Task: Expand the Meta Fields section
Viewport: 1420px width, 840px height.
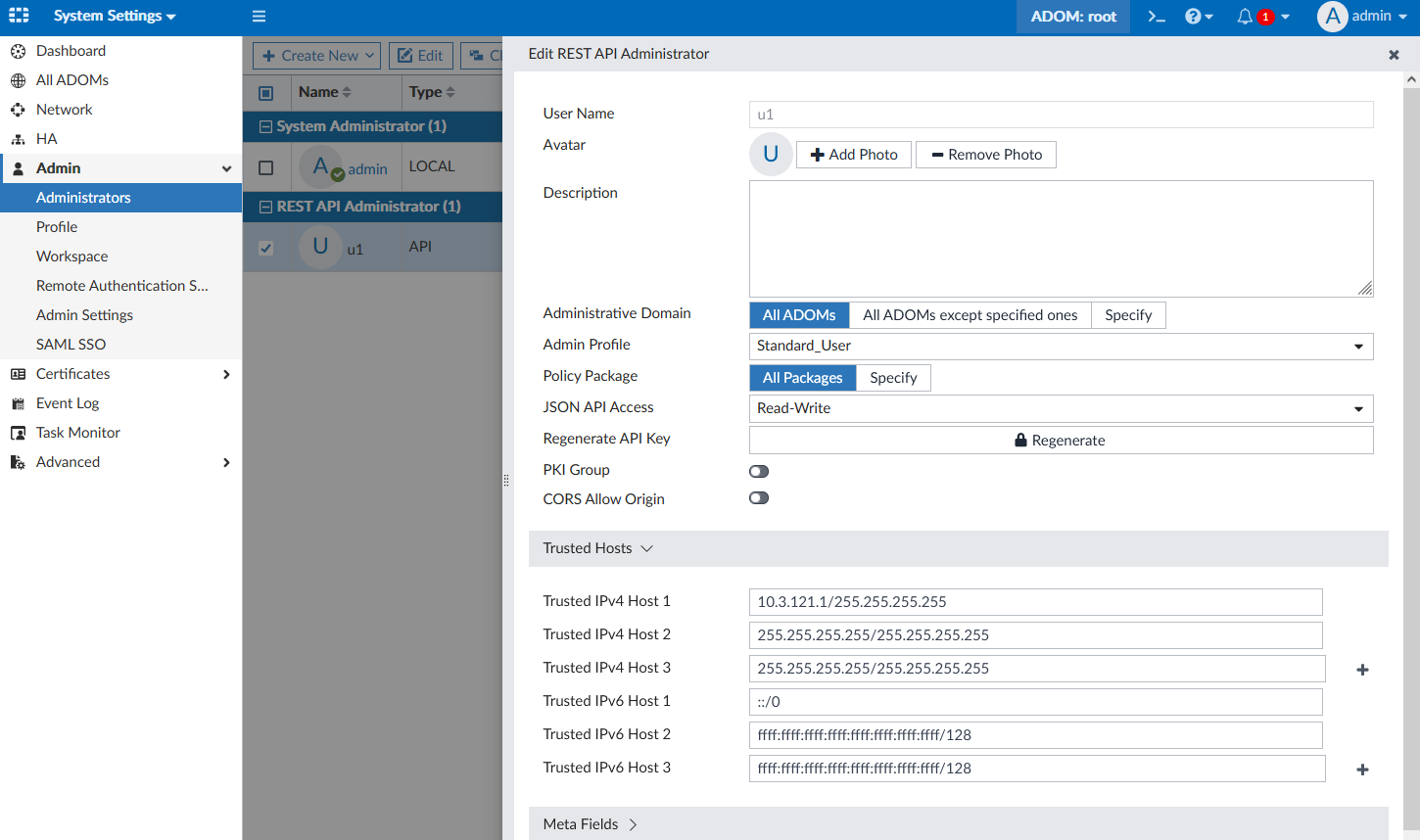Action: [x=591, y=824]
